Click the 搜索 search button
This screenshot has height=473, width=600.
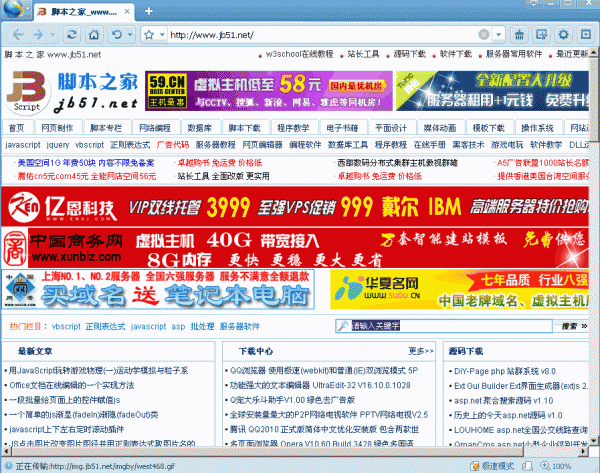(572, 326)
